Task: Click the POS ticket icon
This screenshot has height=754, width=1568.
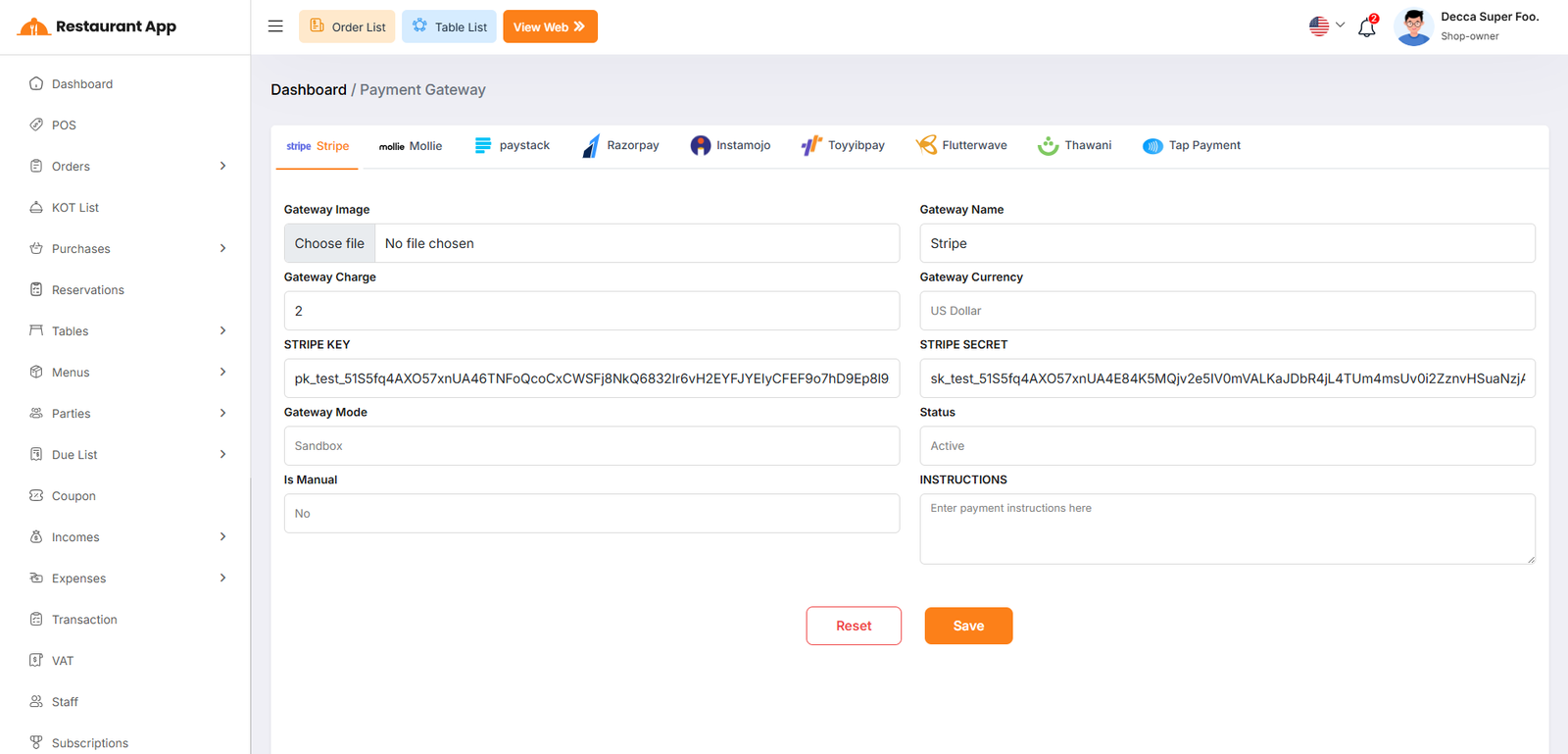Action: pos(36,126)
